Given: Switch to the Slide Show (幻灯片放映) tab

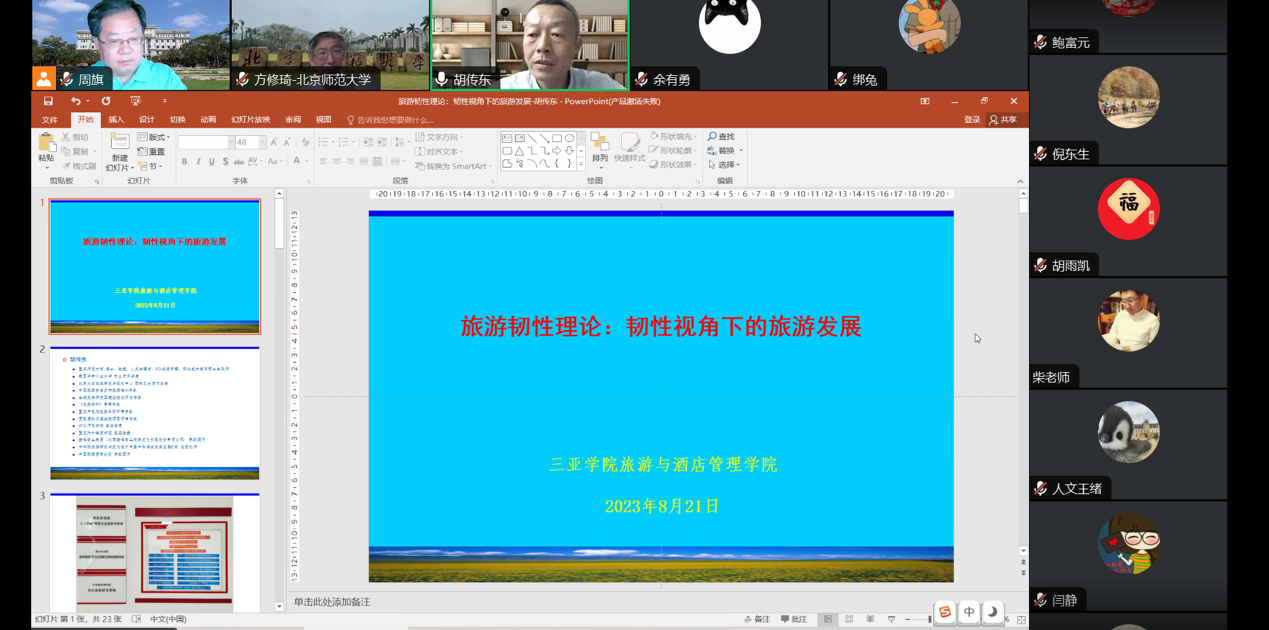Looking at the screenshot, I should (250, 120).
